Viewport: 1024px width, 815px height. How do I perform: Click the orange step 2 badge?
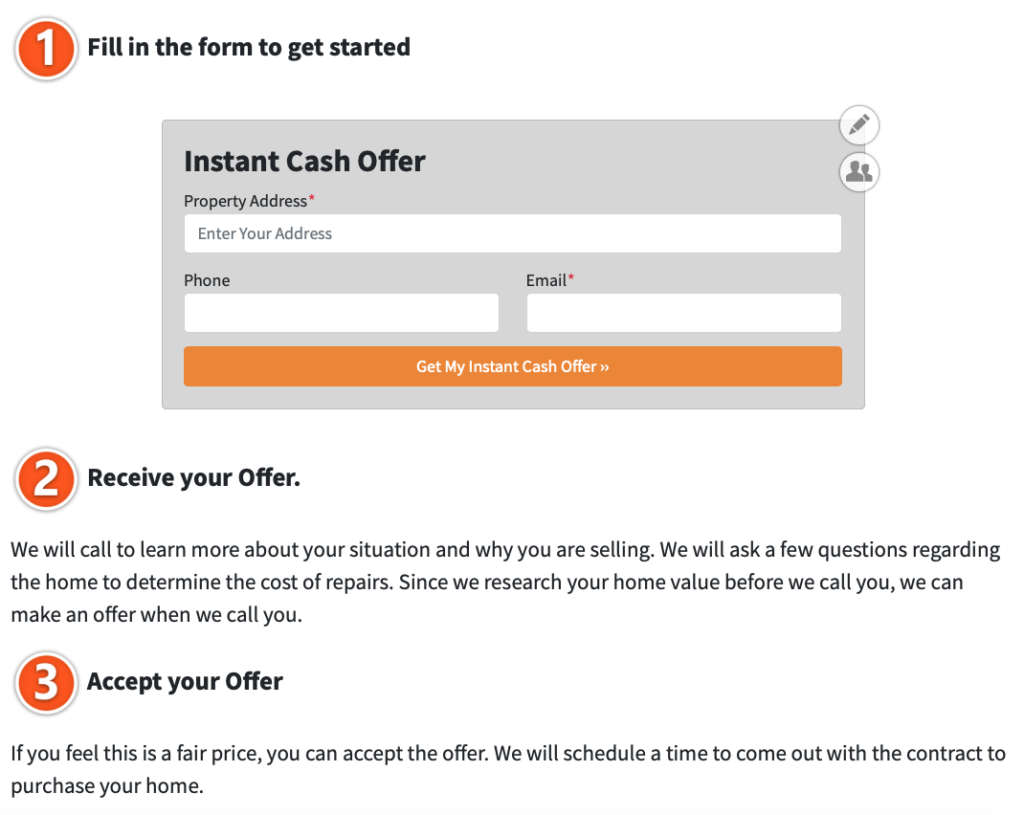pos(46,479)
